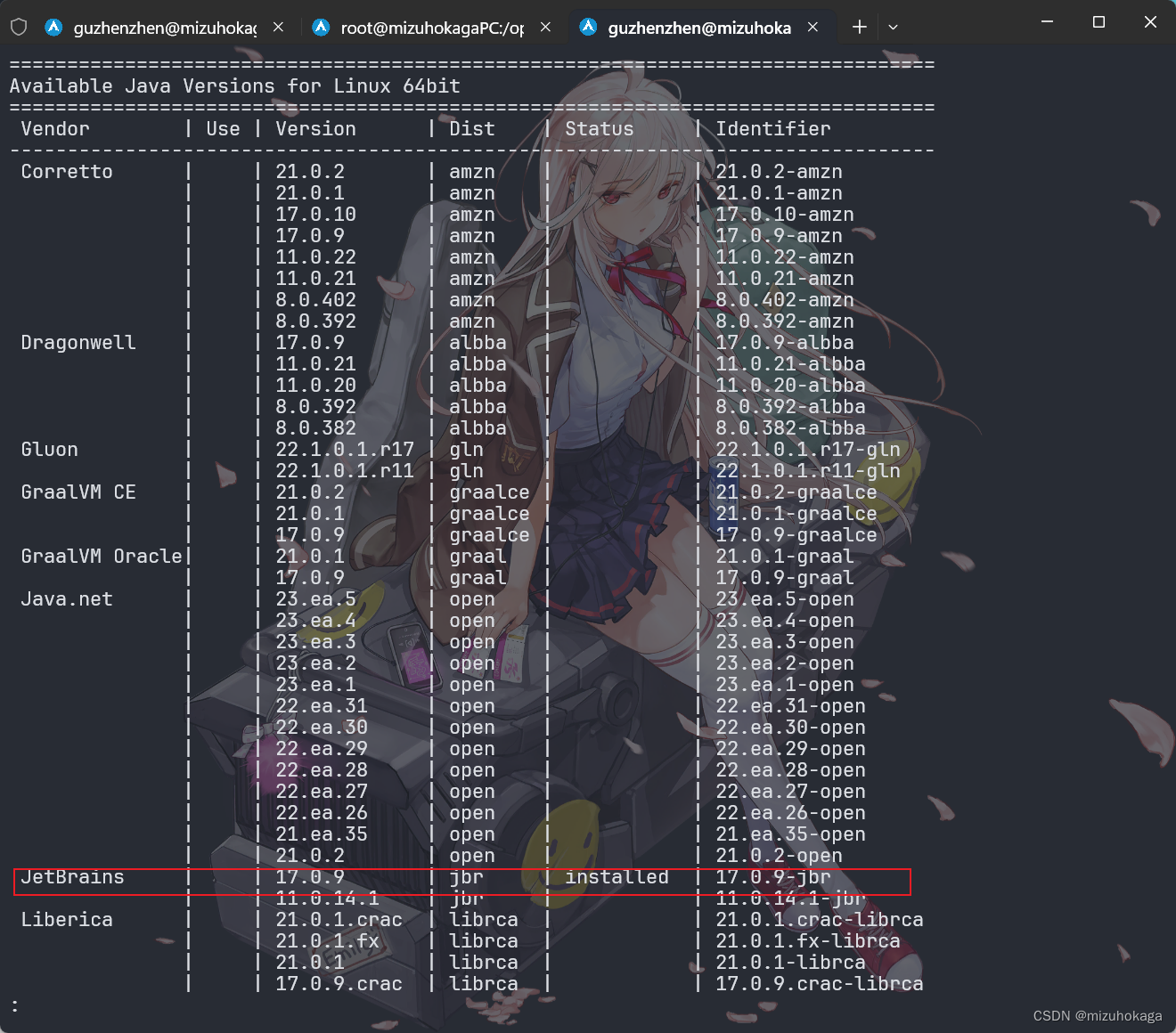Viewport: 1176px width, 1033px height.
Task: Click identifier 17.0.9-graalce
Action: (796, 535)
